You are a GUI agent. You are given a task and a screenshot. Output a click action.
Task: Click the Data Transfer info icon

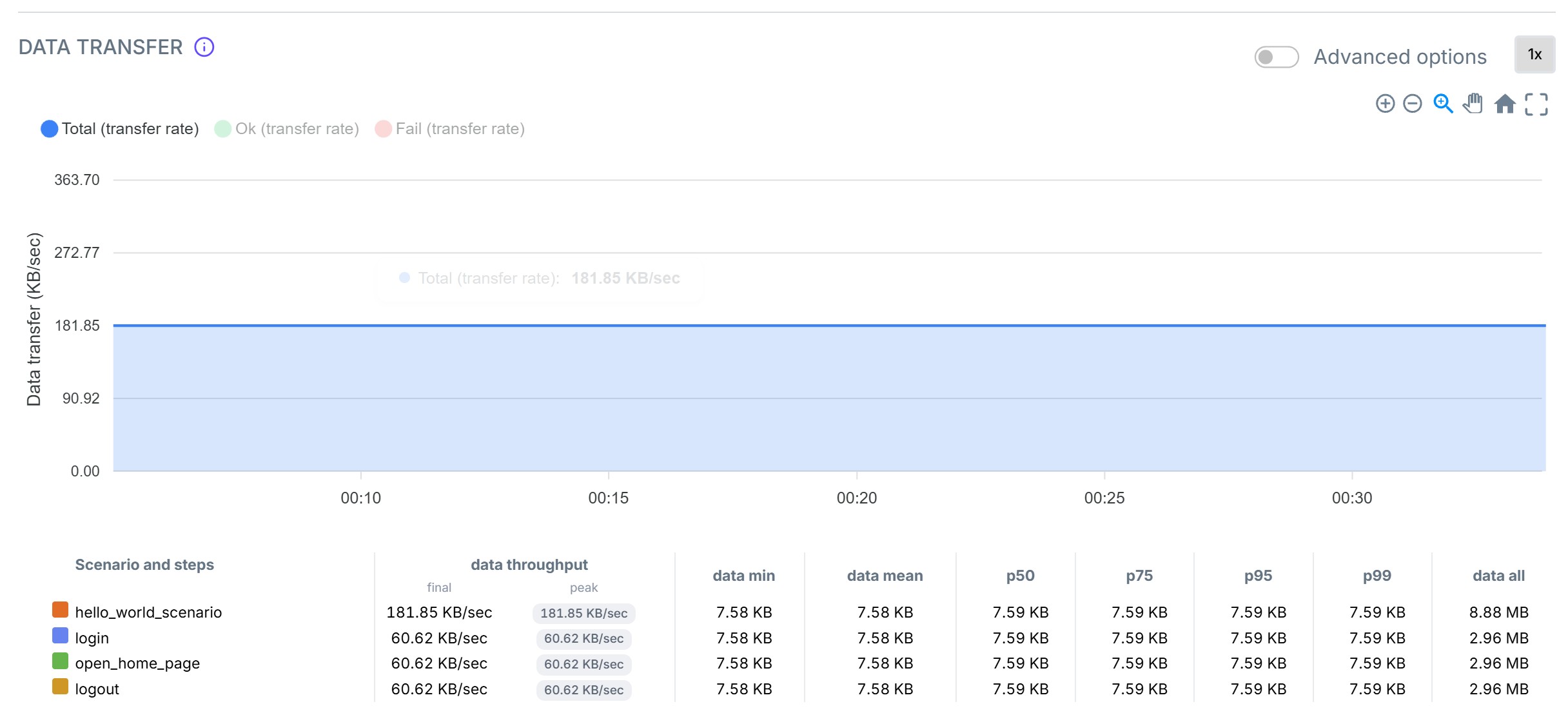(x=204, y=47)
